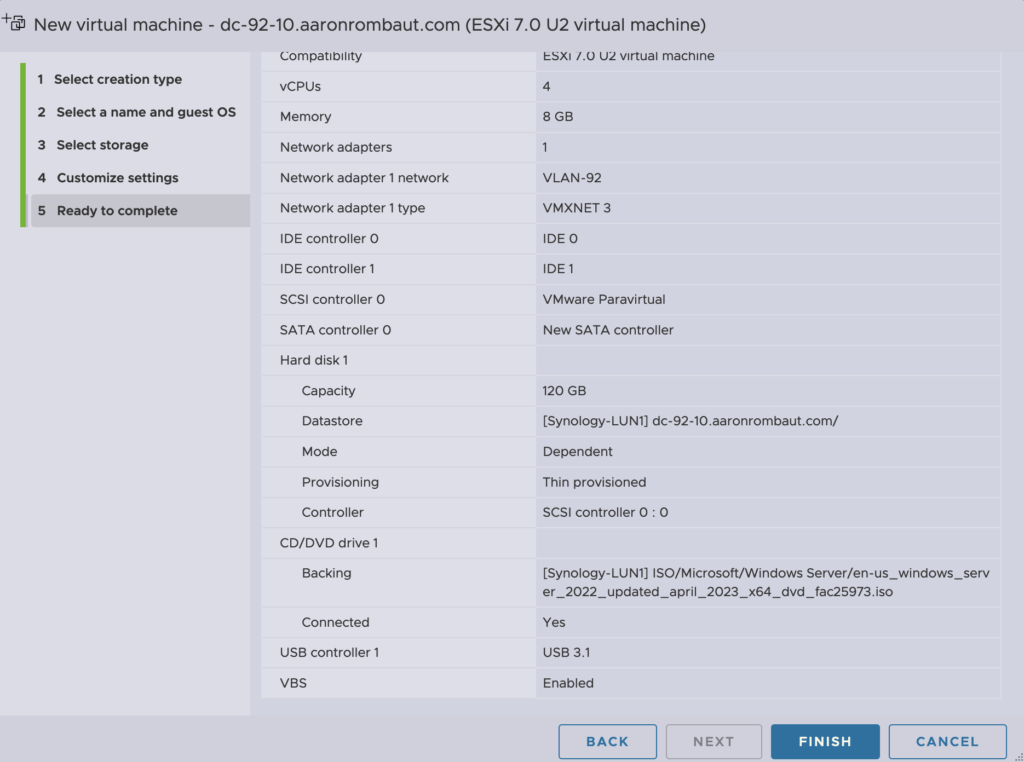Go to step 1 Select creation type
Screen dimensions: 1024x762
click(117, 79)
